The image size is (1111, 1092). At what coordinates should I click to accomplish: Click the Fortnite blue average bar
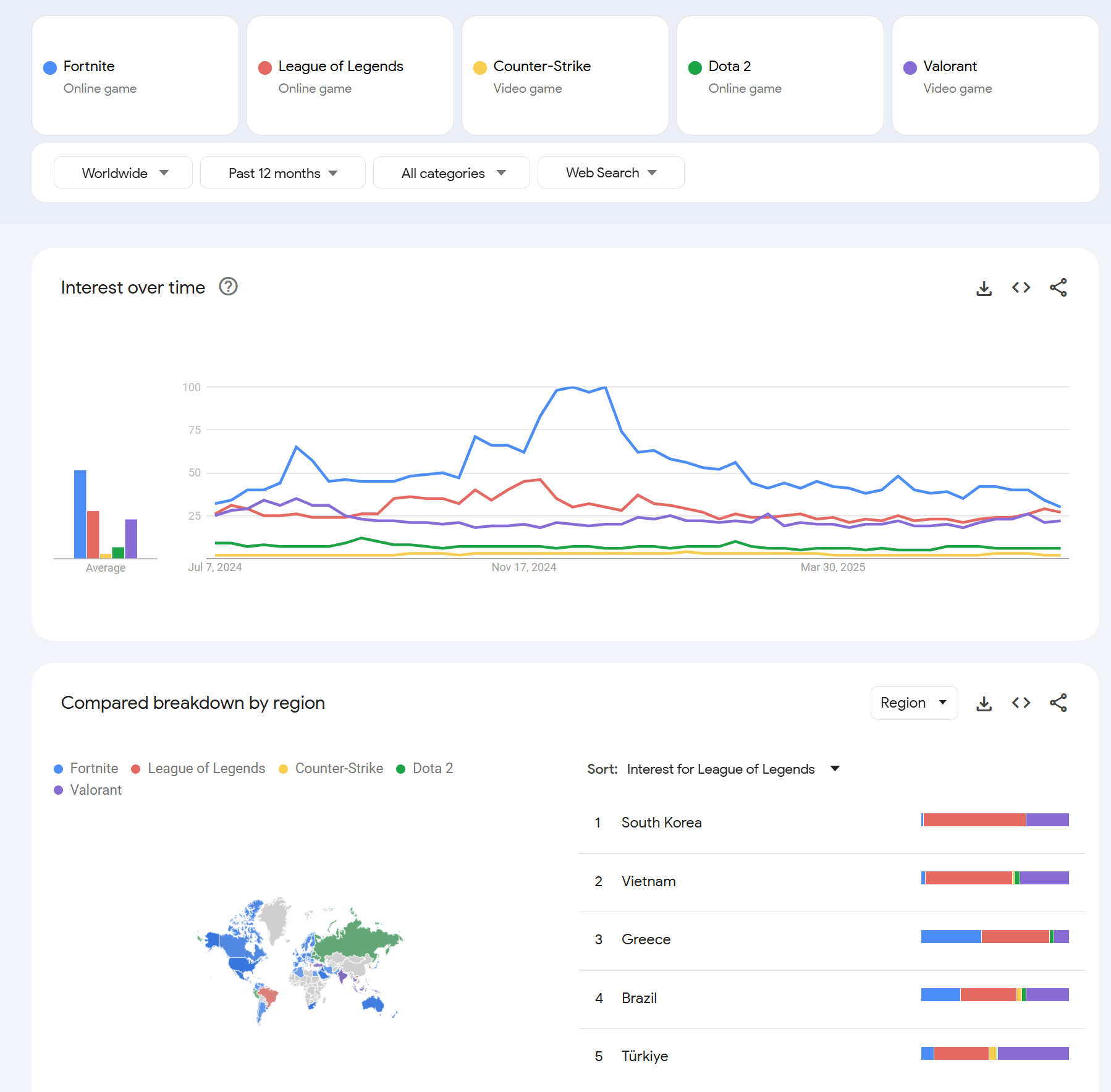point(80,514)
